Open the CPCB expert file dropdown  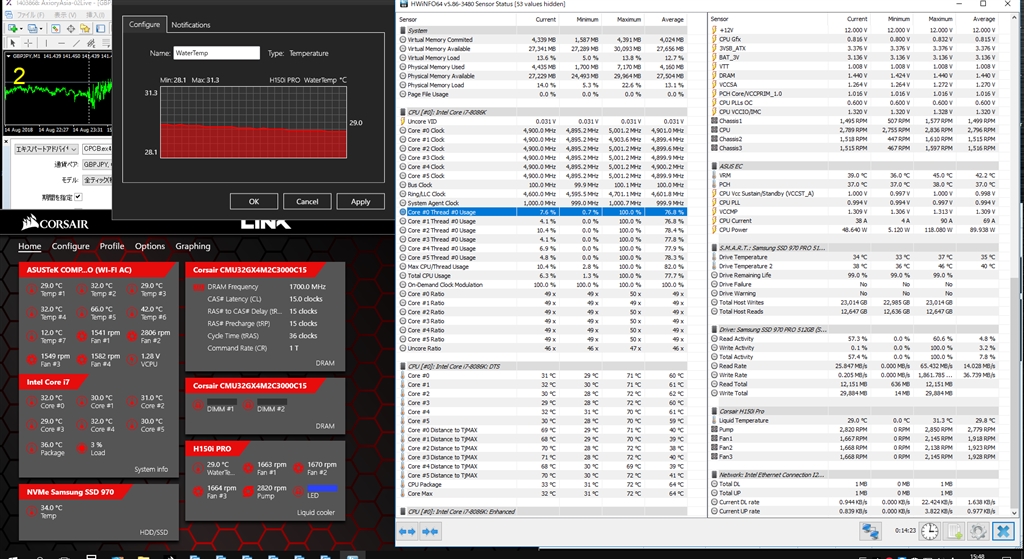coord(97,149)
